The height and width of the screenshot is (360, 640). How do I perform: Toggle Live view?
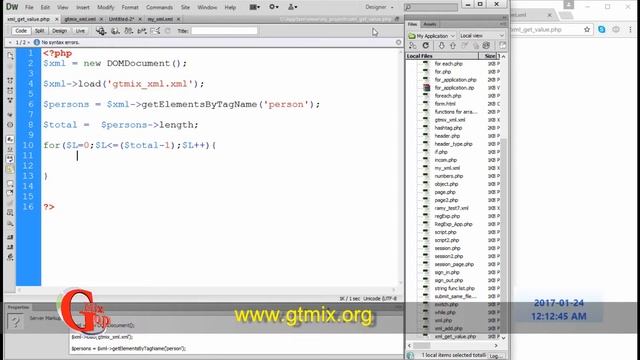(80, 31)
